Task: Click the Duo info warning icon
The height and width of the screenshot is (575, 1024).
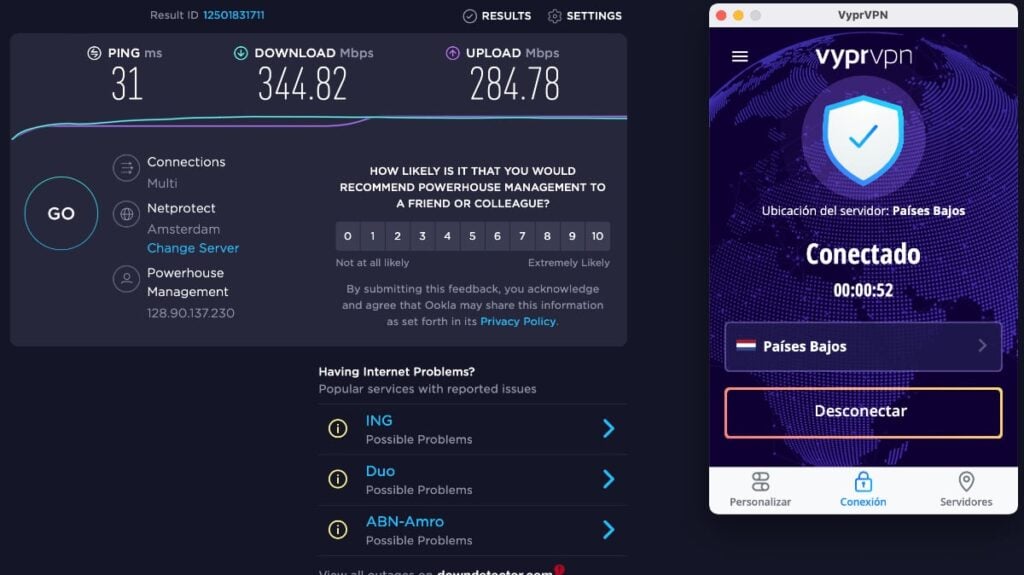Action: 338,479
